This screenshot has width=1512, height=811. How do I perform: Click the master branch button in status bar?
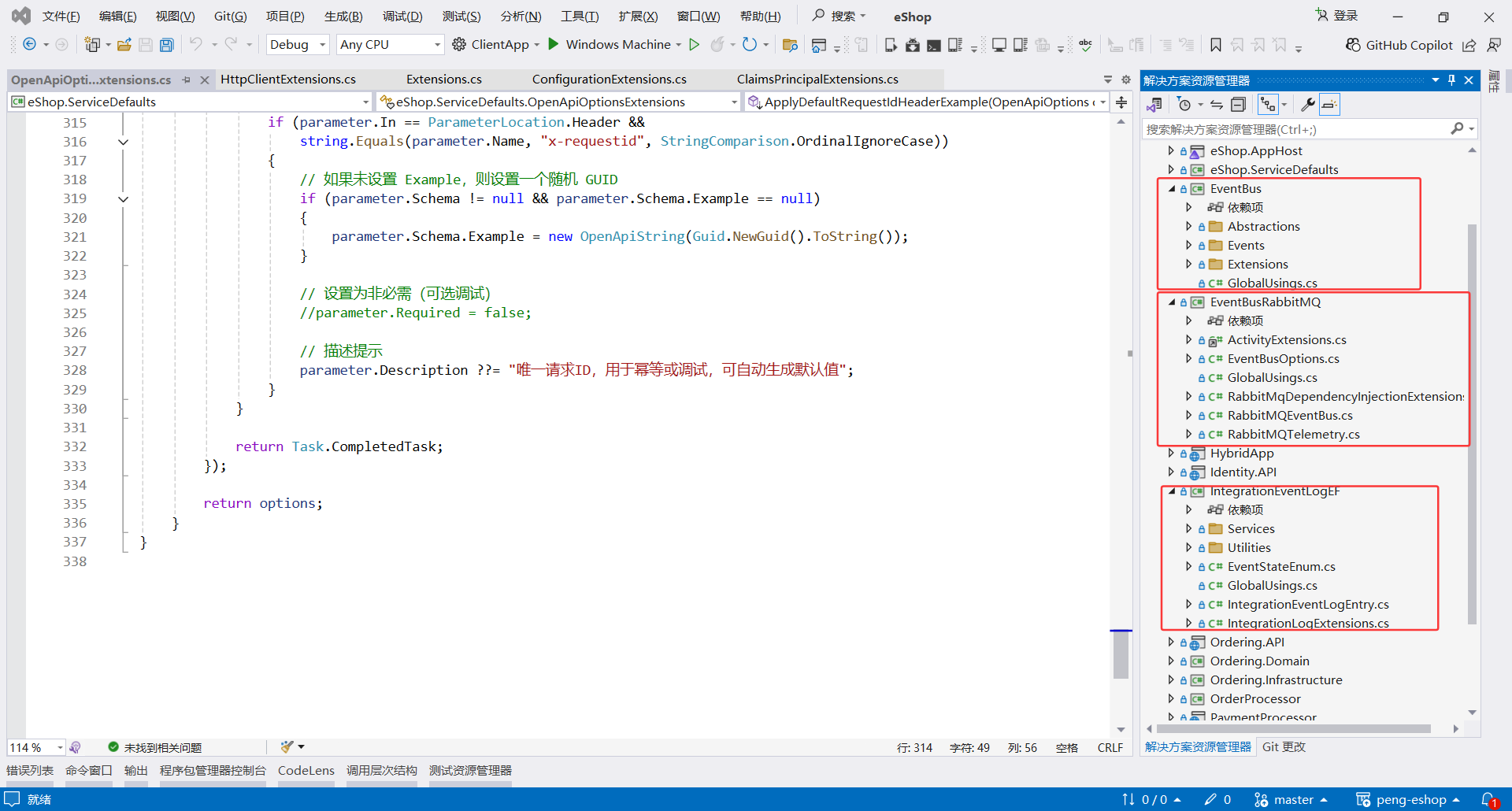pos(1291,800)
